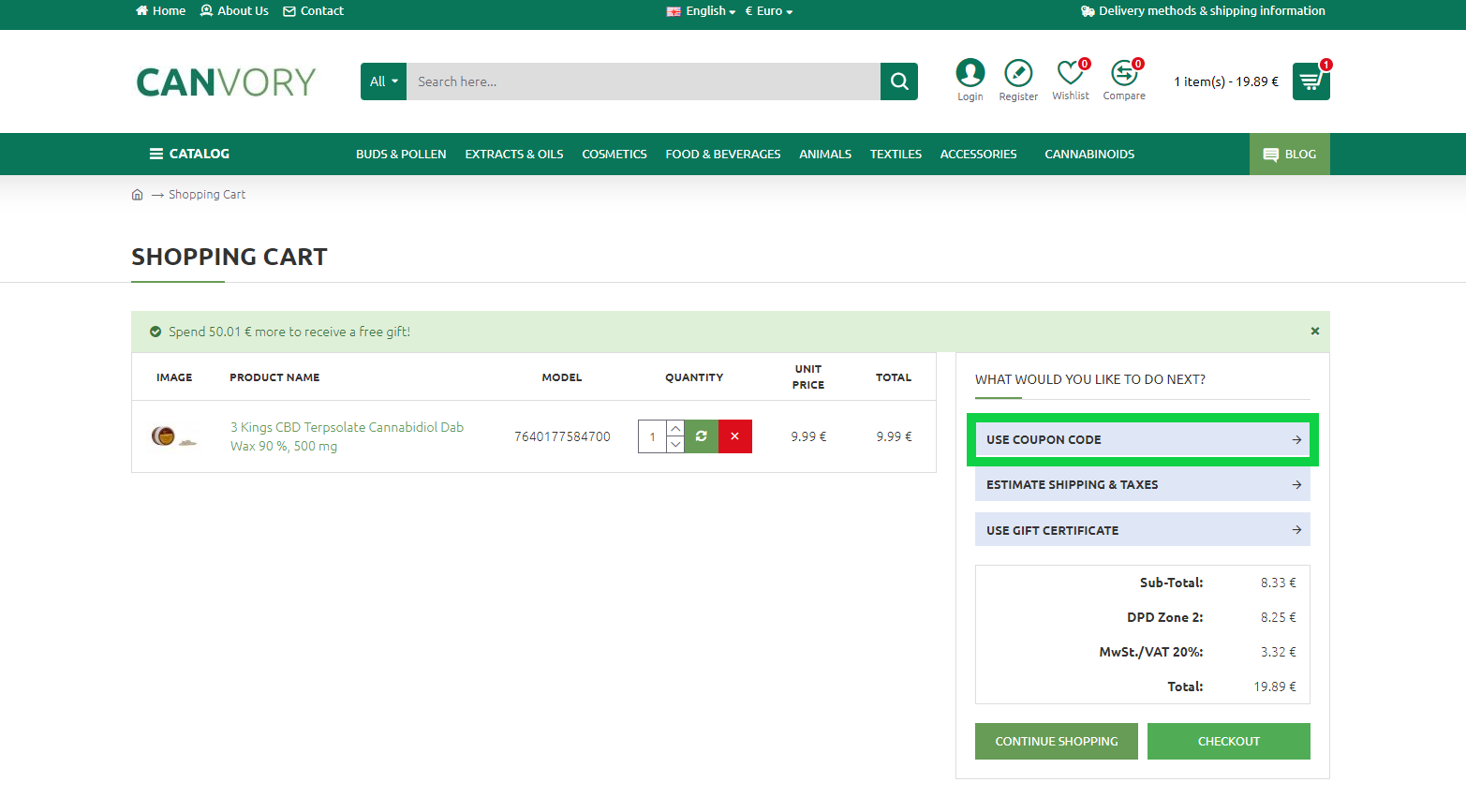The height and width of the screenshot is (812, 1466).
Task: Open the product thumbnail image
Action: pyautogui.click(x=174, y=436)
